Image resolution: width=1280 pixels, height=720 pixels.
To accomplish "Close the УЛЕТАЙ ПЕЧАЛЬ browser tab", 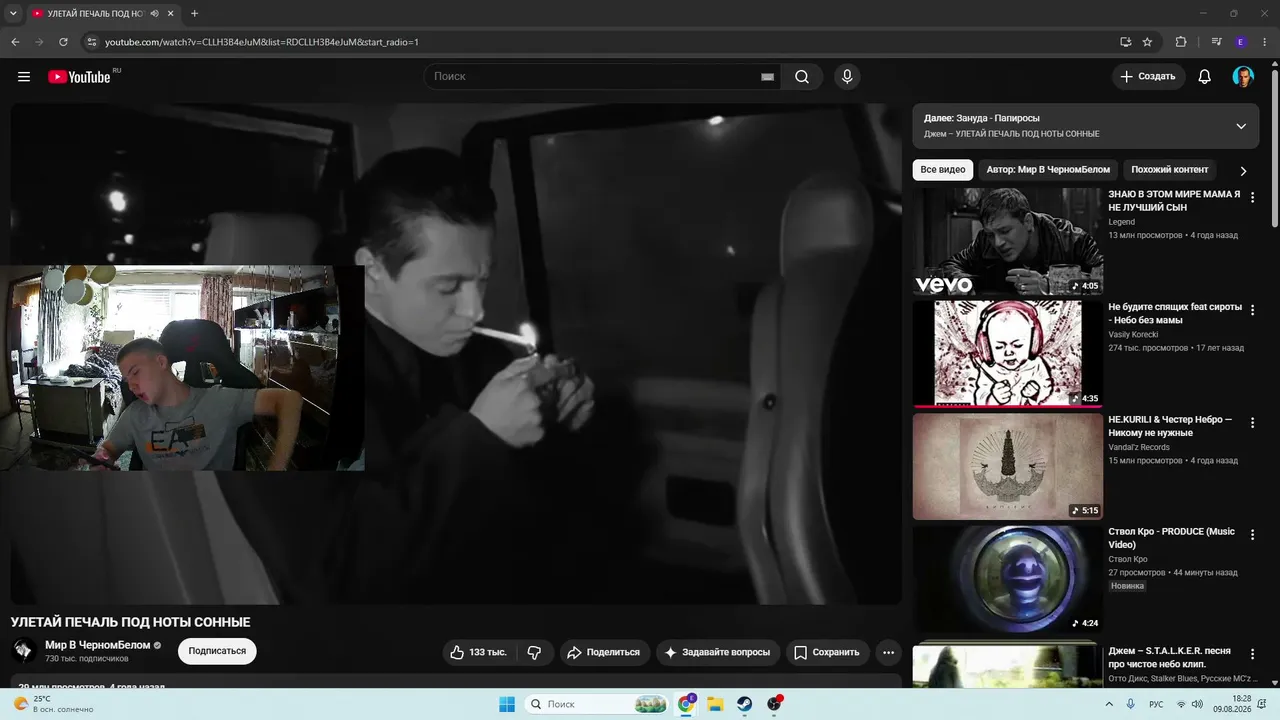I will [170, 14].
